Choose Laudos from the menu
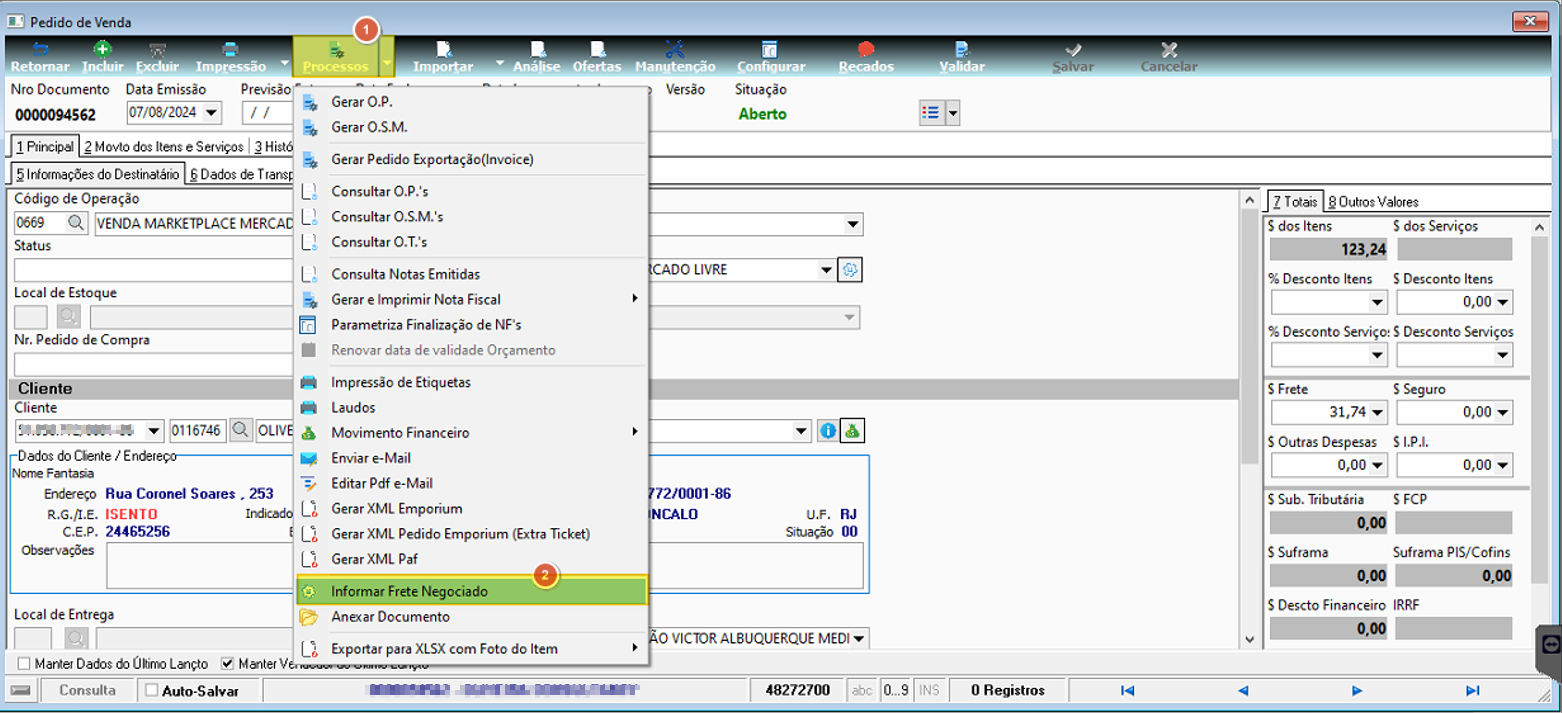 coord(473,408)
